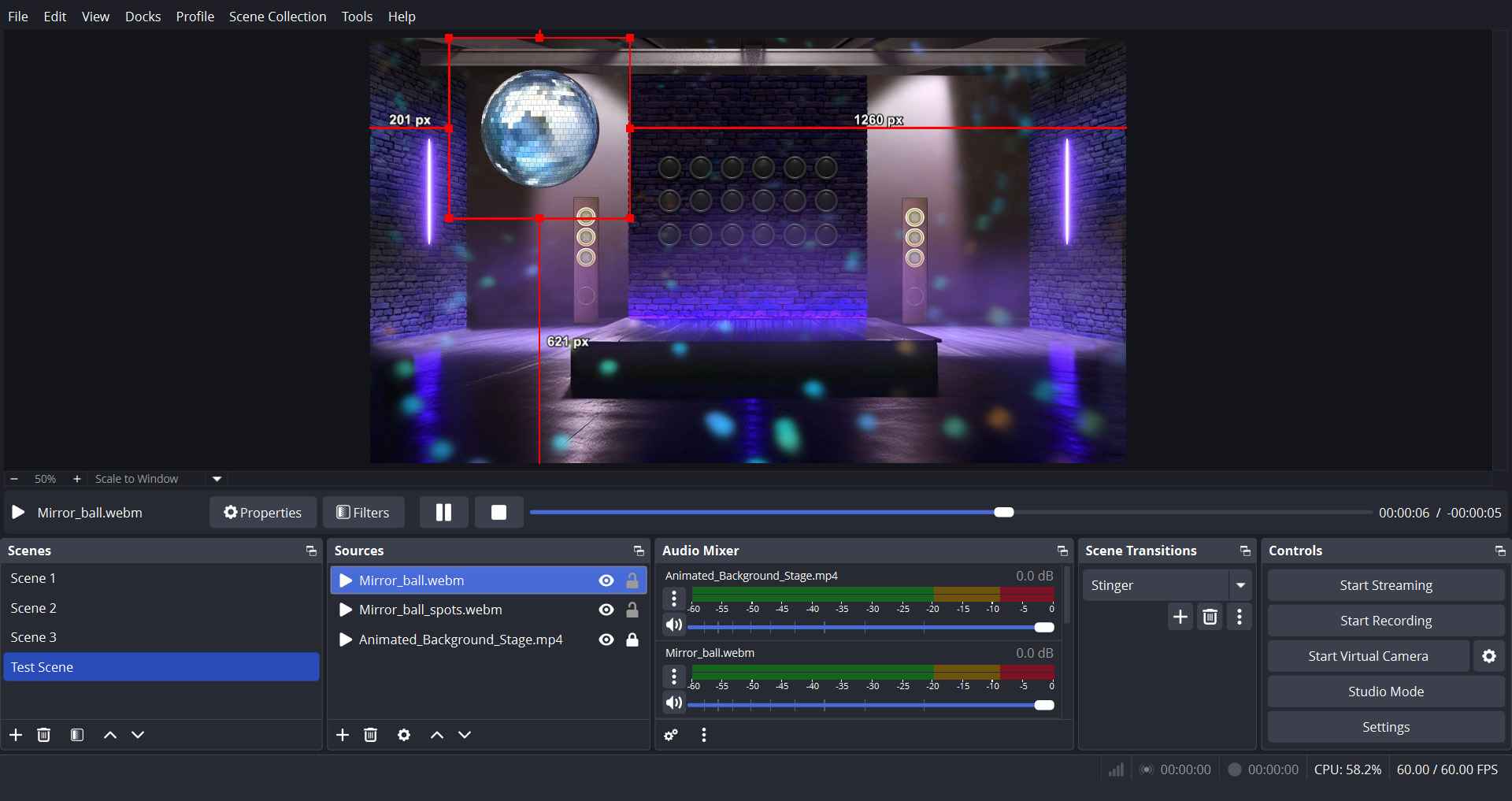Hide the Mirror_ball_spots.webm source
This screenshot has height=801, width=1512.
coord(606,610)
